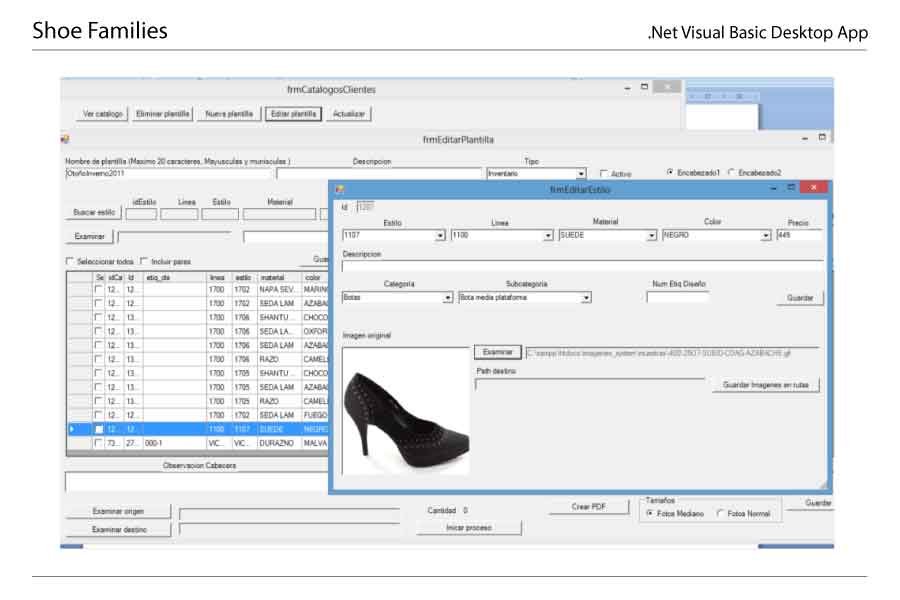900x600 pixels.
Task: Close the frmEditarEstilo dialog
Action: coord(814,188)
